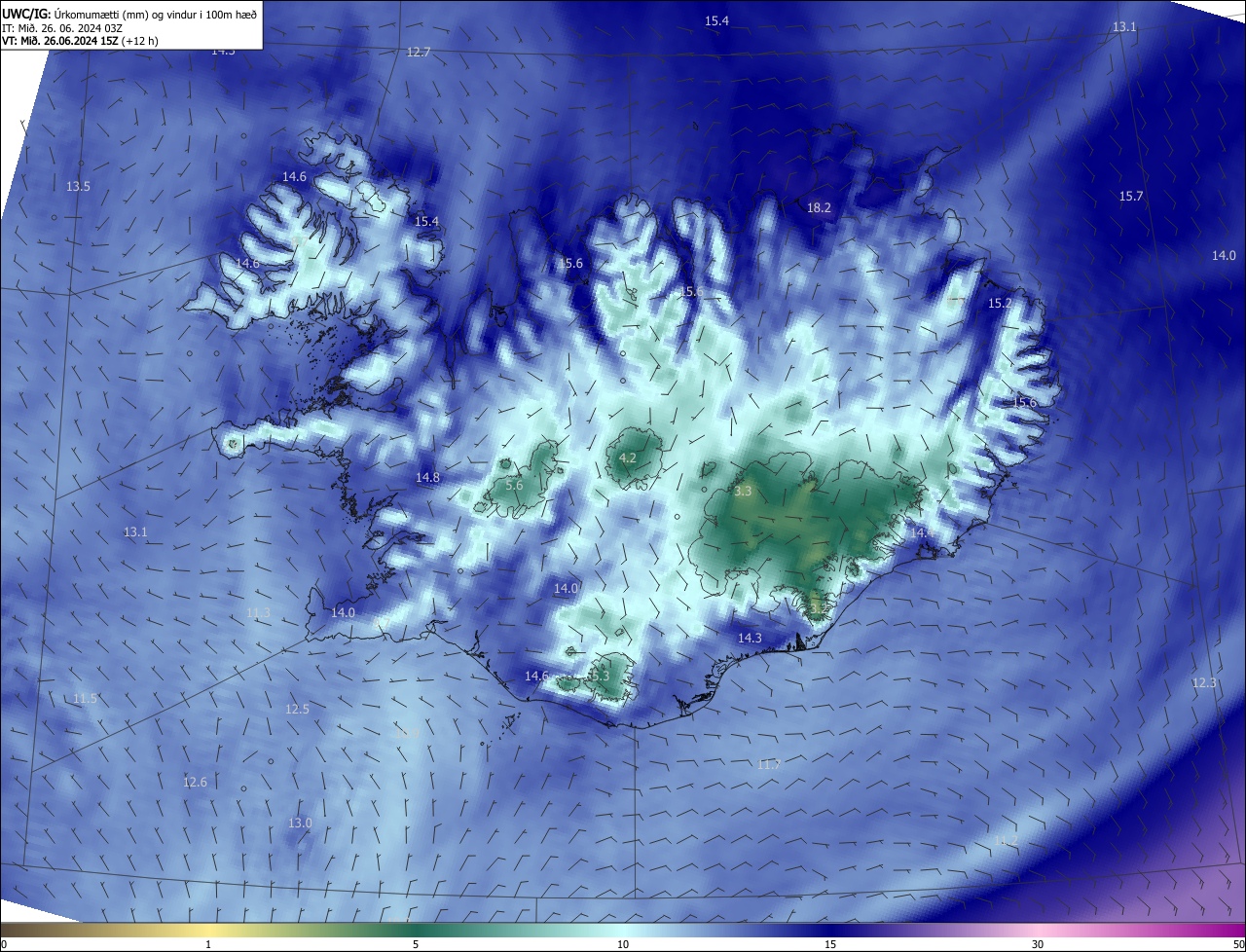Click the UWC/IG Úrkomumætti title line
Screen dimensions: 1246x952
pyautogui.click(x=129, y=15)
